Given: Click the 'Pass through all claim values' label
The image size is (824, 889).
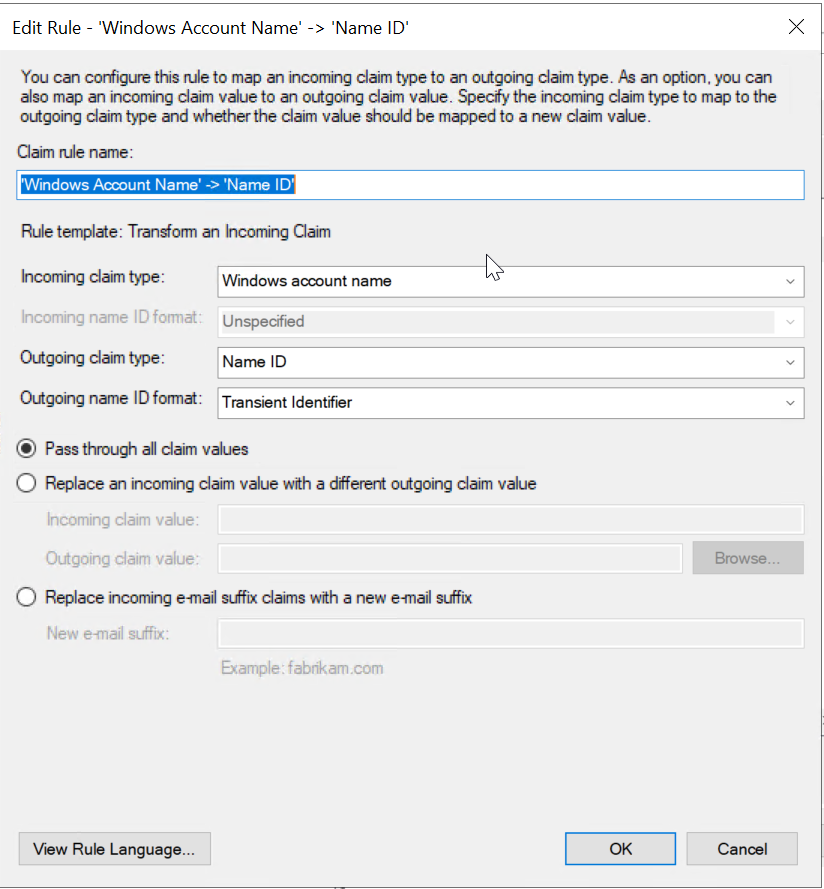Looking at the screenshot, I should pos(147,449).
